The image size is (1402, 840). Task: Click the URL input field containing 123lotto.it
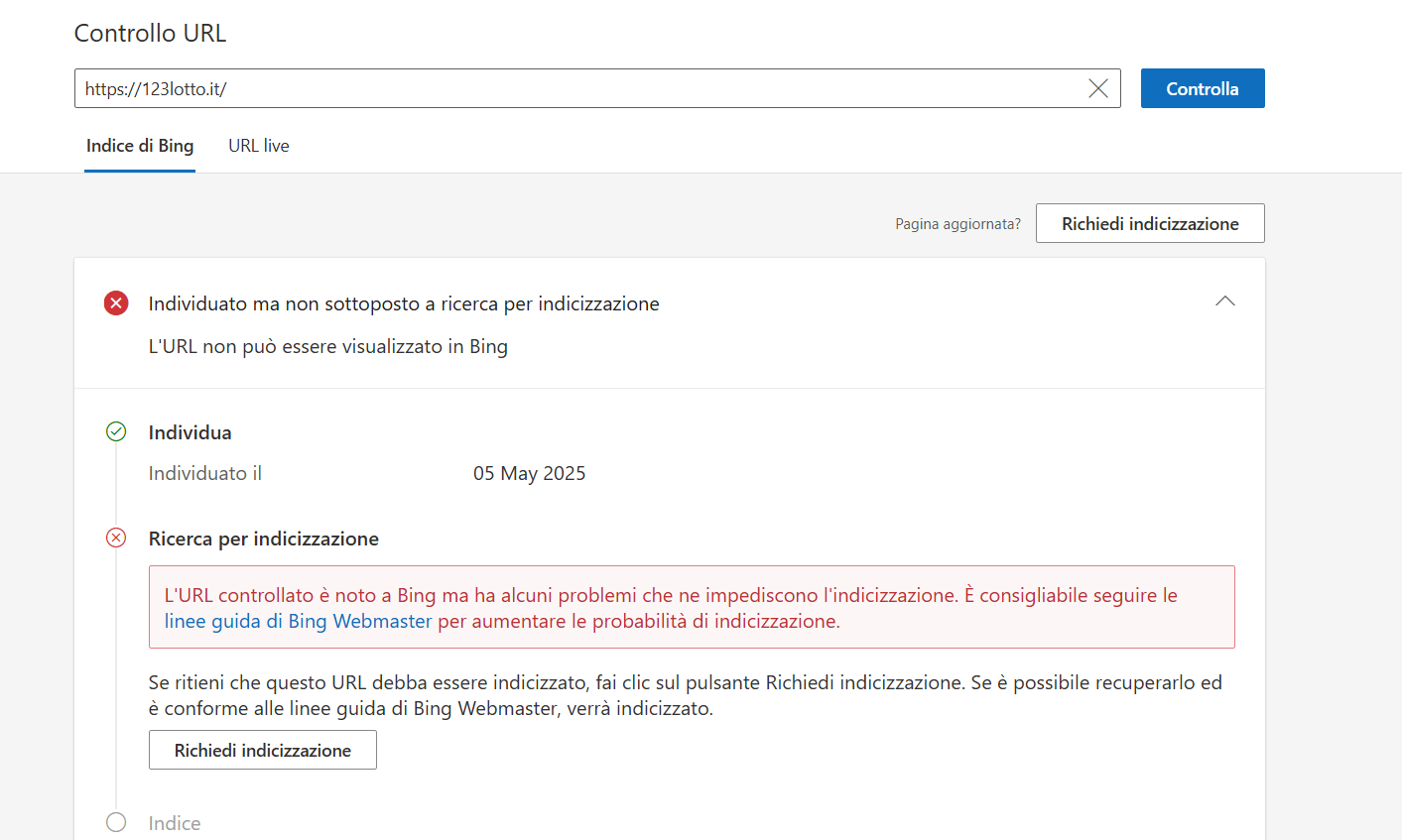575,88
